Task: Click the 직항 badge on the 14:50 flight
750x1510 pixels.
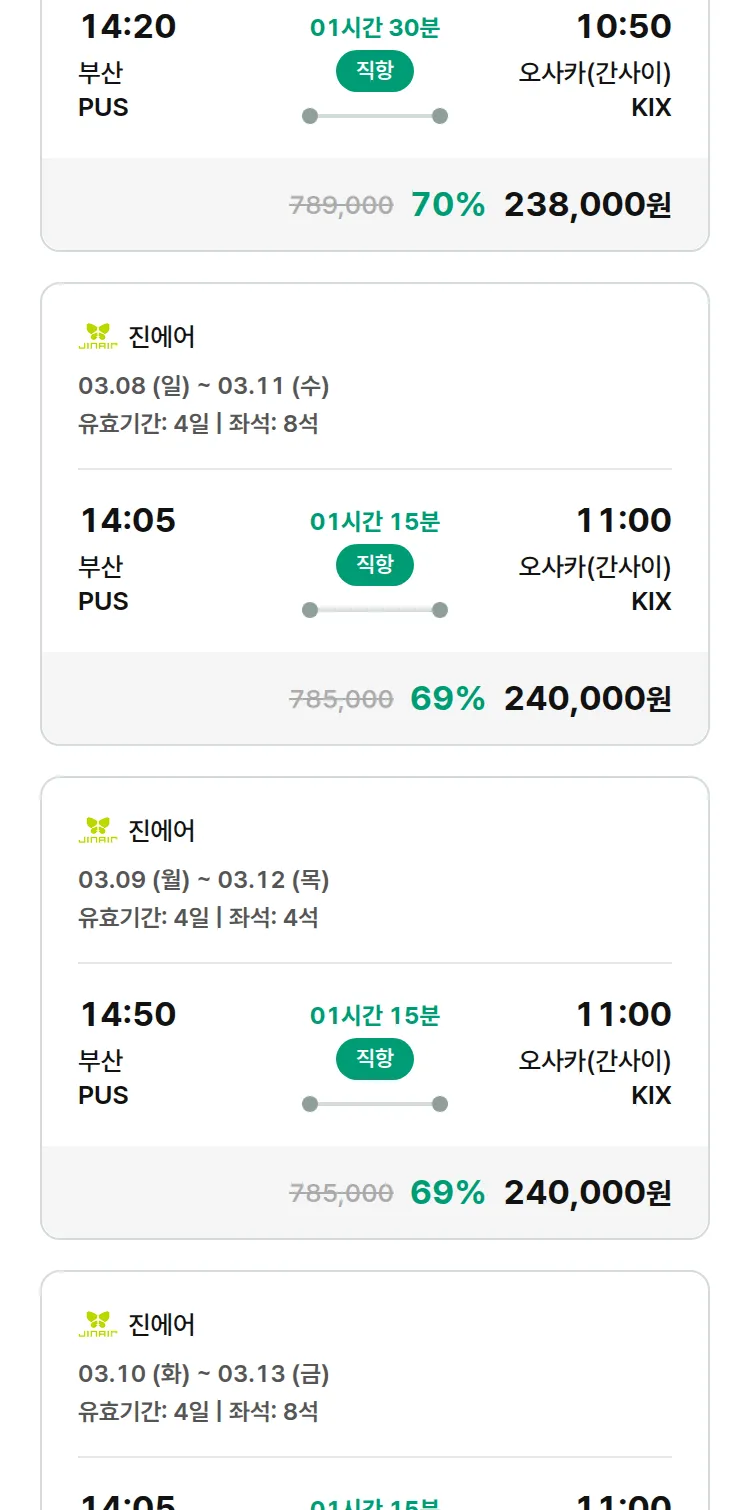Action: tap(375, 1059)
